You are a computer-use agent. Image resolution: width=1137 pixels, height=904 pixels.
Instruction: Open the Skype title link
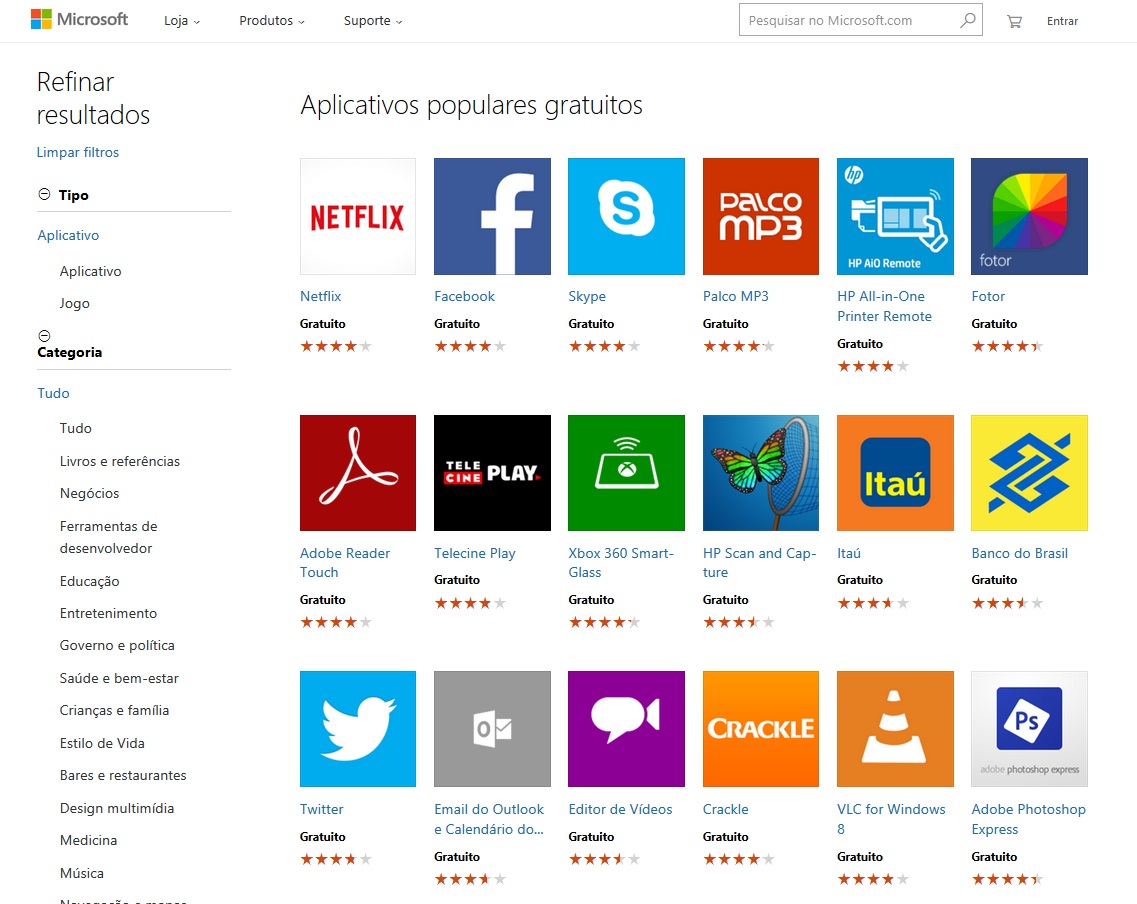point(587,296)
